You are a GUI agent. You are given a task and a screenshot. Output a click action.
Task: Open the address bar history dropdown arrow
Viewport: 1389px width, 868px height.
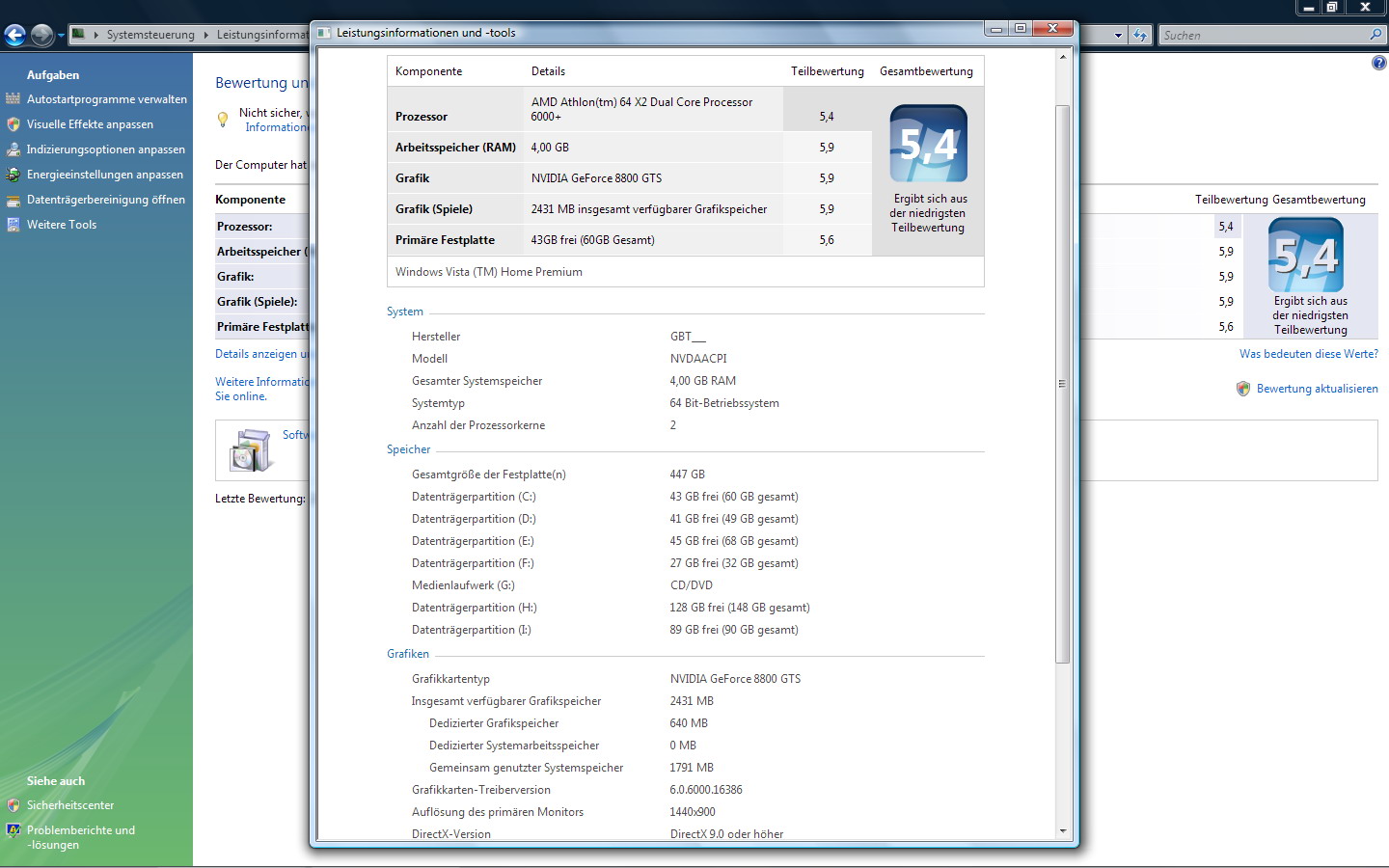coord(1119,35)
